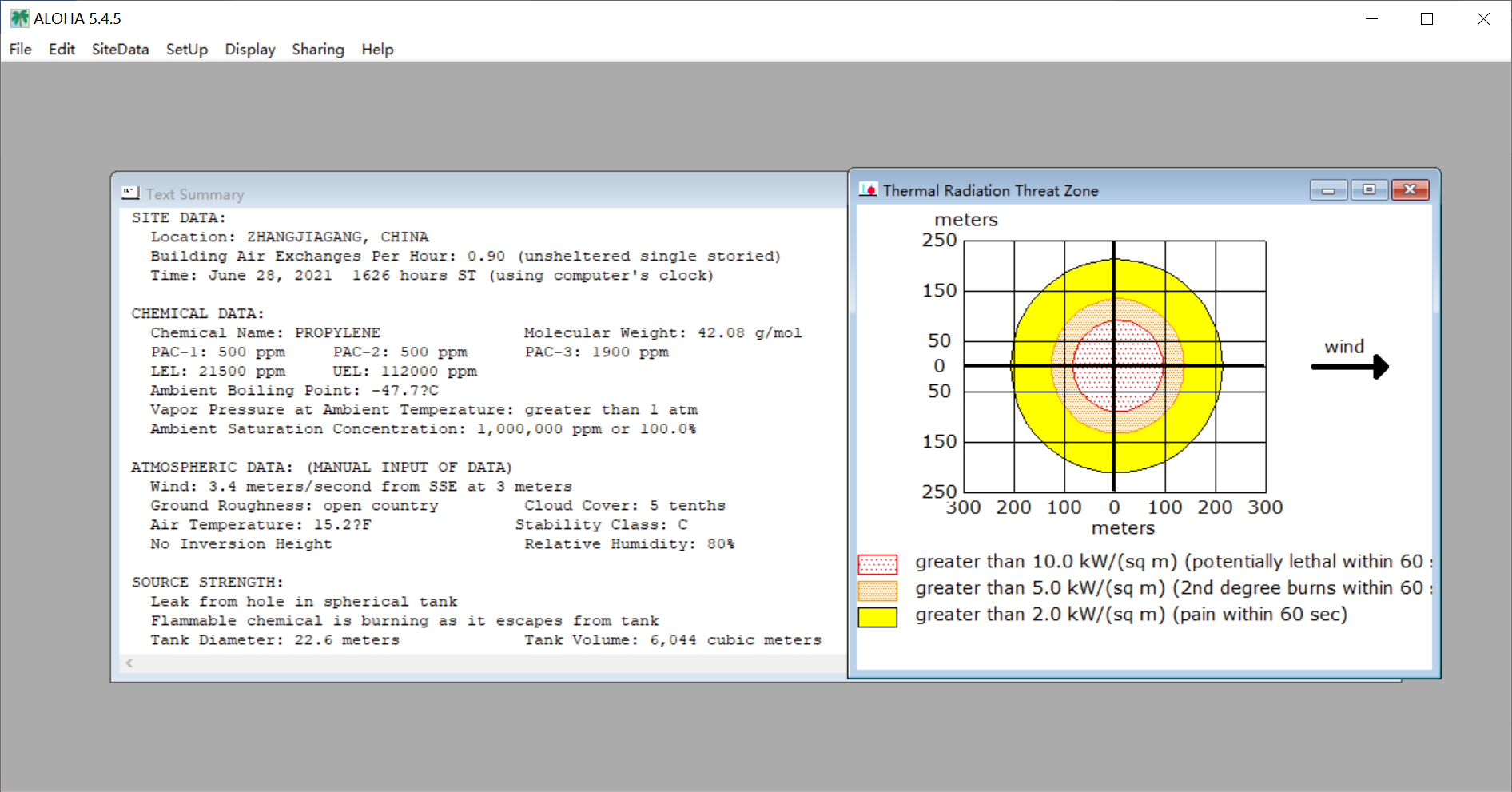Open the SiteData menu
Image resolution: width=1512 pixels, height=792 pixels.
pos(120,50)
